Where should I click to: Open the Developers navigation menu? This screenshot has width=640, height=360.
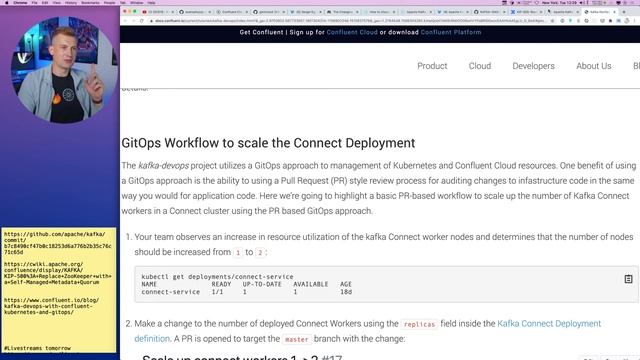(x=533, y=66)
